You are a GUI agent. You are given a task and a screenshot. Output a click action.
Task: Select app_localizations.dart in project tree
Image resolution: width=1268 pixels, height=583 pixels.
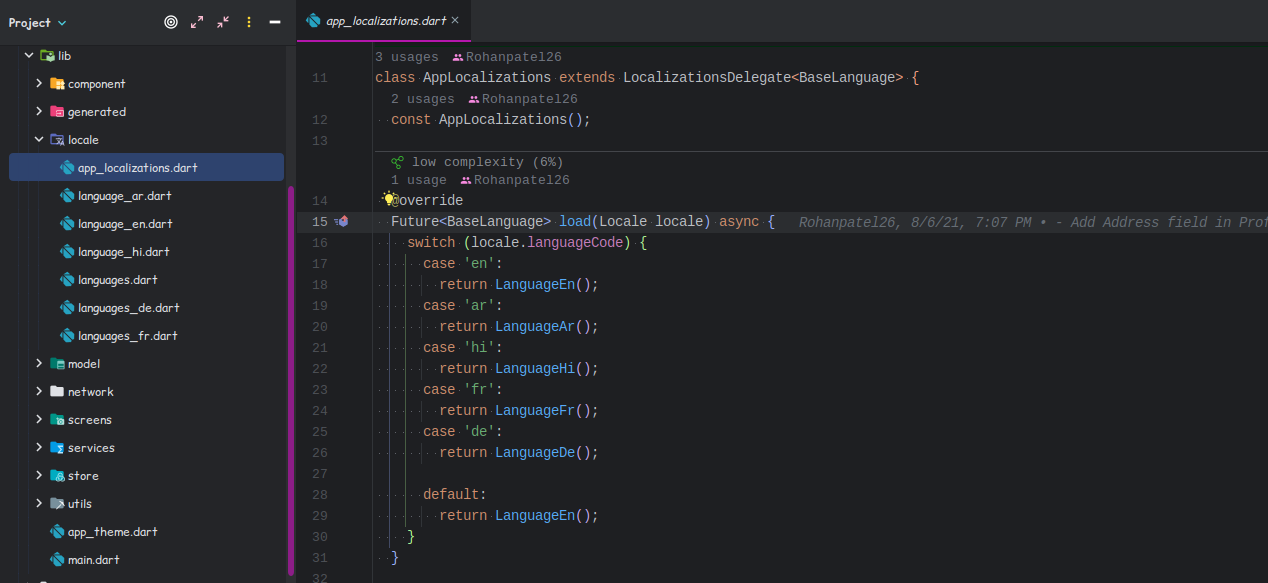pyautogui.click(x=146, y=167)
